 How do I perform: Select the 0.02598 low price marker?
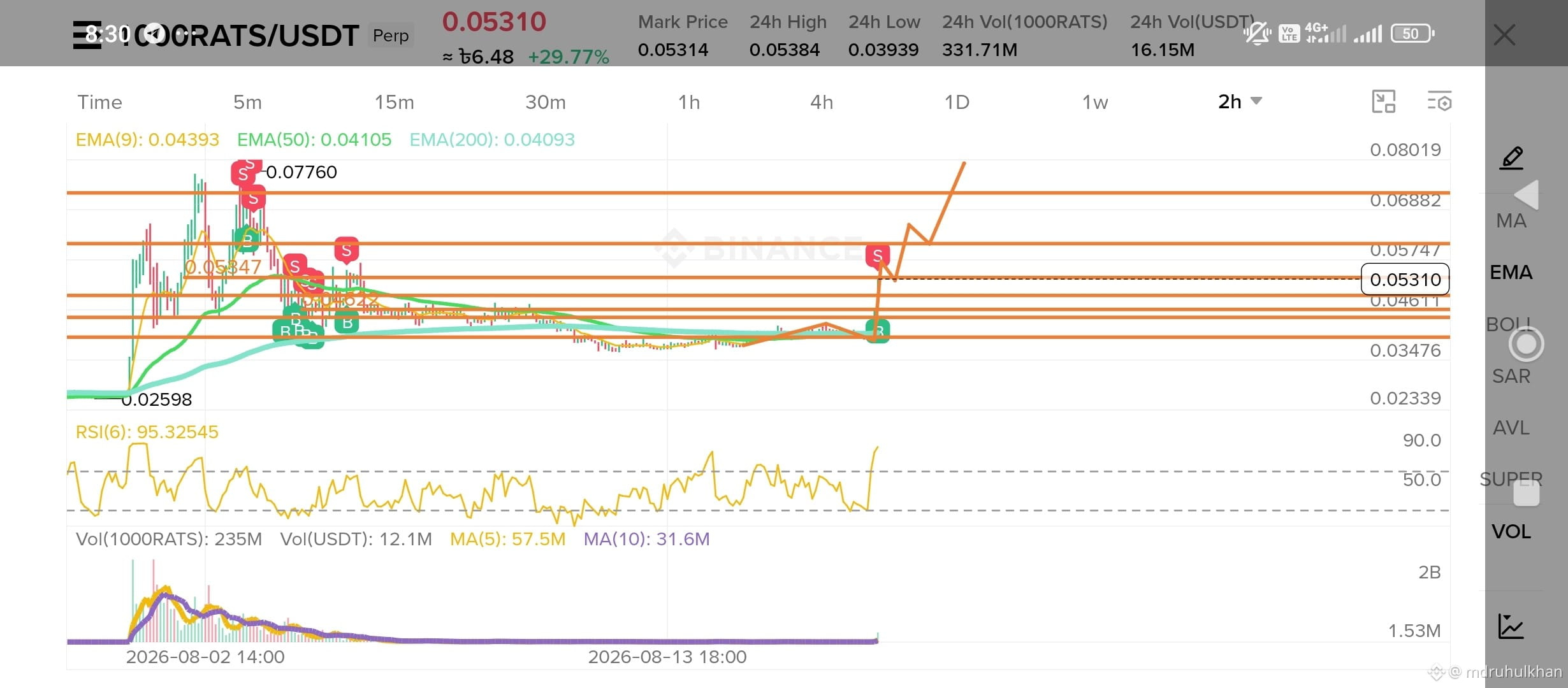(156, 399)
